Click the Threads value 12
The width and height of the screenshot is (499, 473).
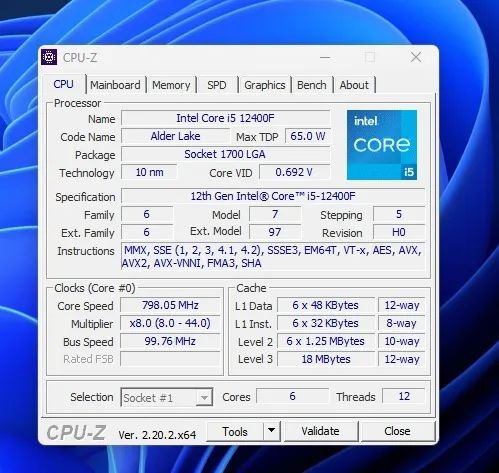pos(404,396)
